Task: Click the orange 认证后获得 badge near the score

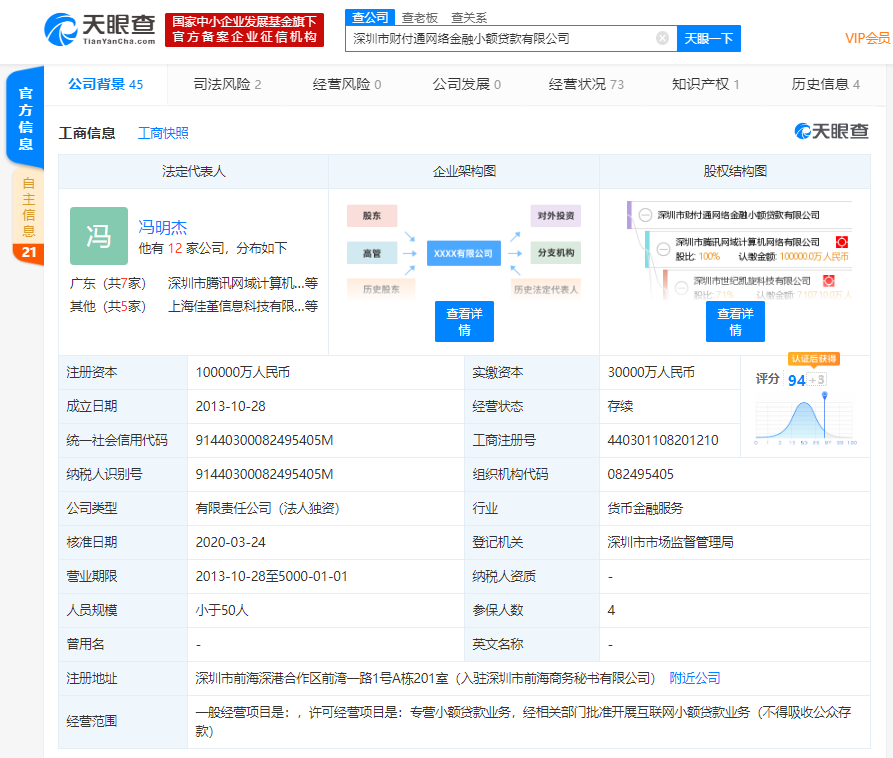Action: point(814,359)
